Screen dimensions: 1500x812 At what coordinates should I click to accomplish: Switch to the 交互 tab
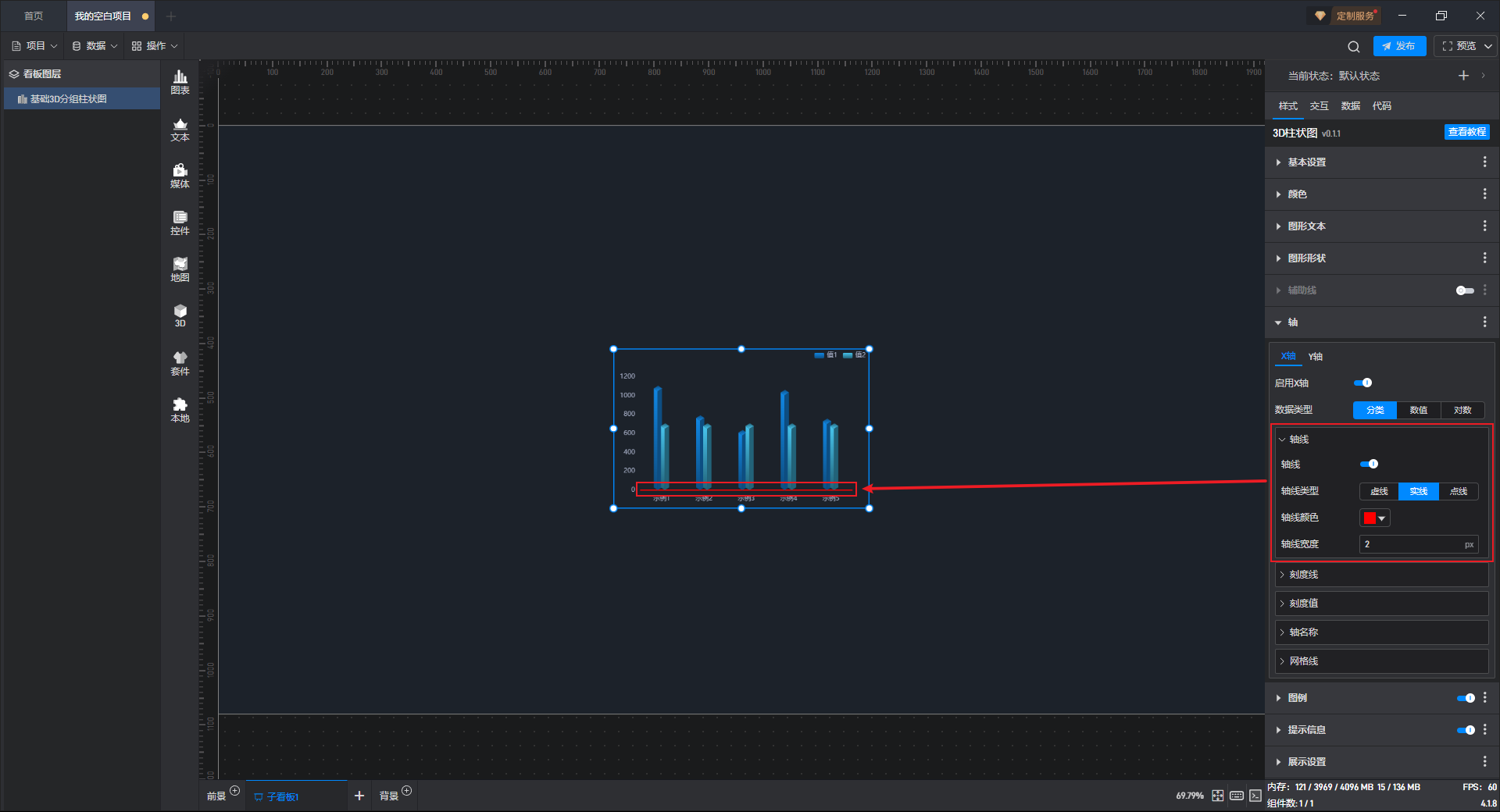(1320, 106)
